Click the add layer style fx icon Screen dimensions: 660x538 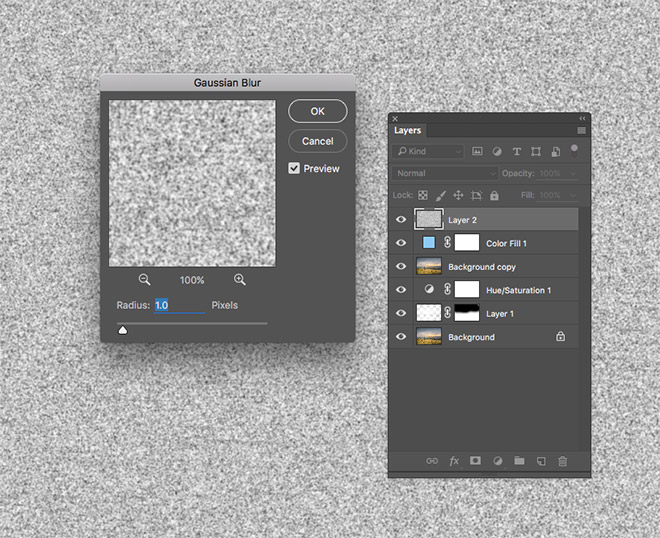(454, 461)
